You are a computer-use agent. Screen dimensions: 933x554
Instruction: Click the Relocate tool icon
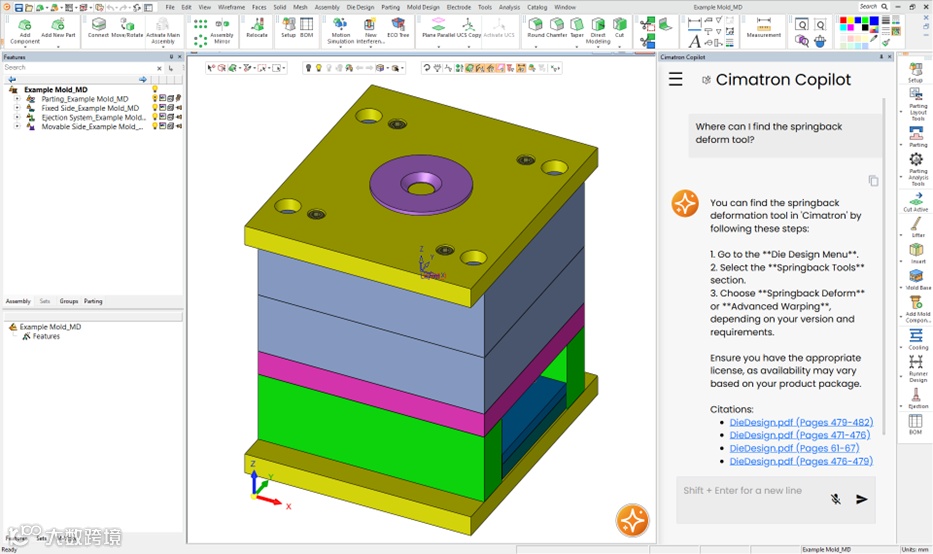pyautogui.click(x=257, y=24)
